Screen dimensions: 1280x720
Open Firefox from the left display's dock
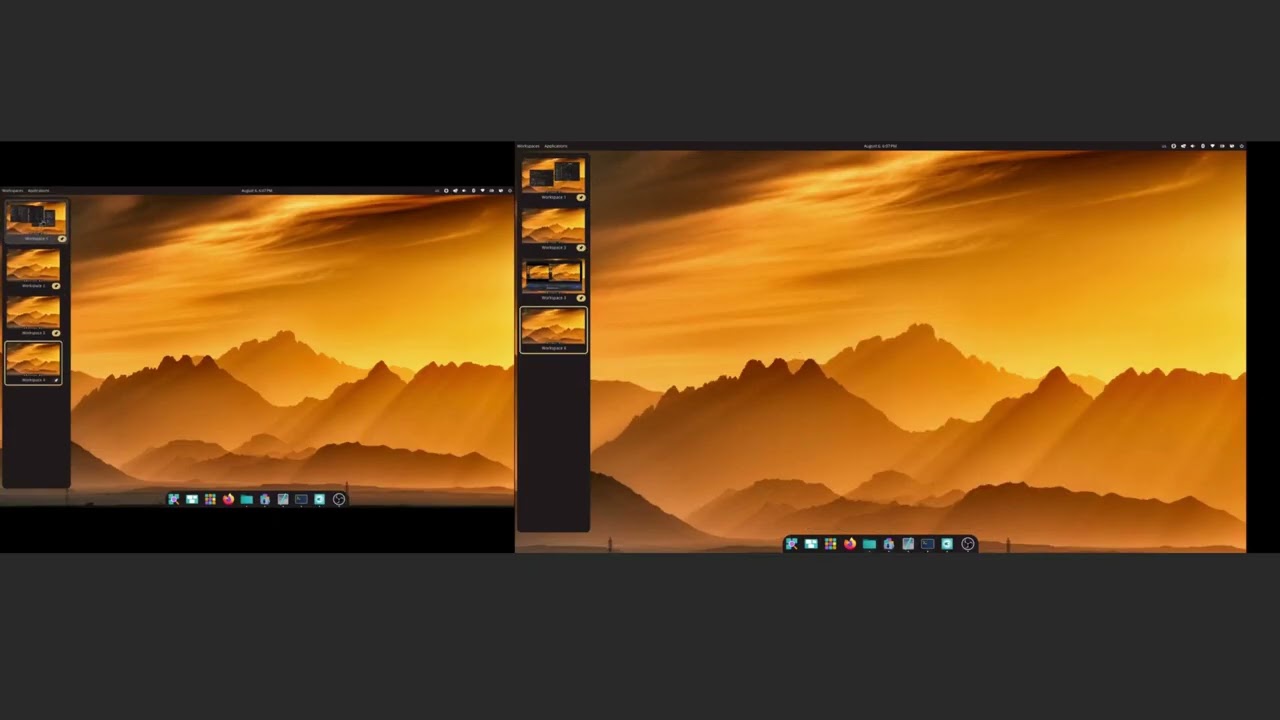pos(228,499)
